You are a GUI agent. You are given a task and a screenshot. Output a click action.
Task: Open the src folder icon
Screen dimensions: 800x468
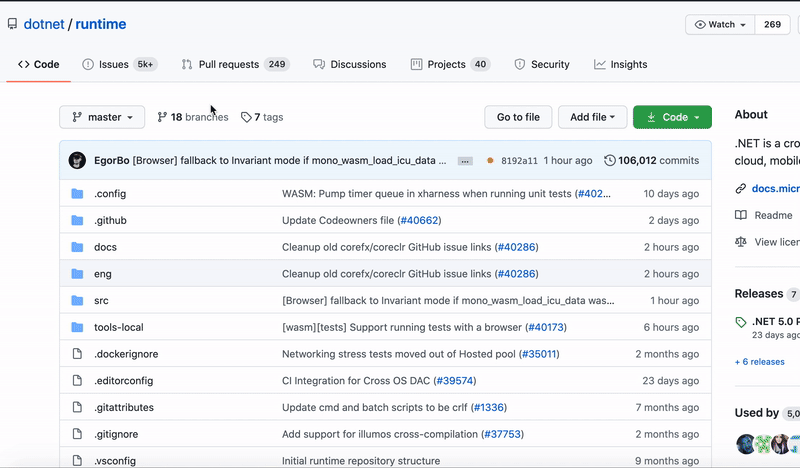click(77, 300)
